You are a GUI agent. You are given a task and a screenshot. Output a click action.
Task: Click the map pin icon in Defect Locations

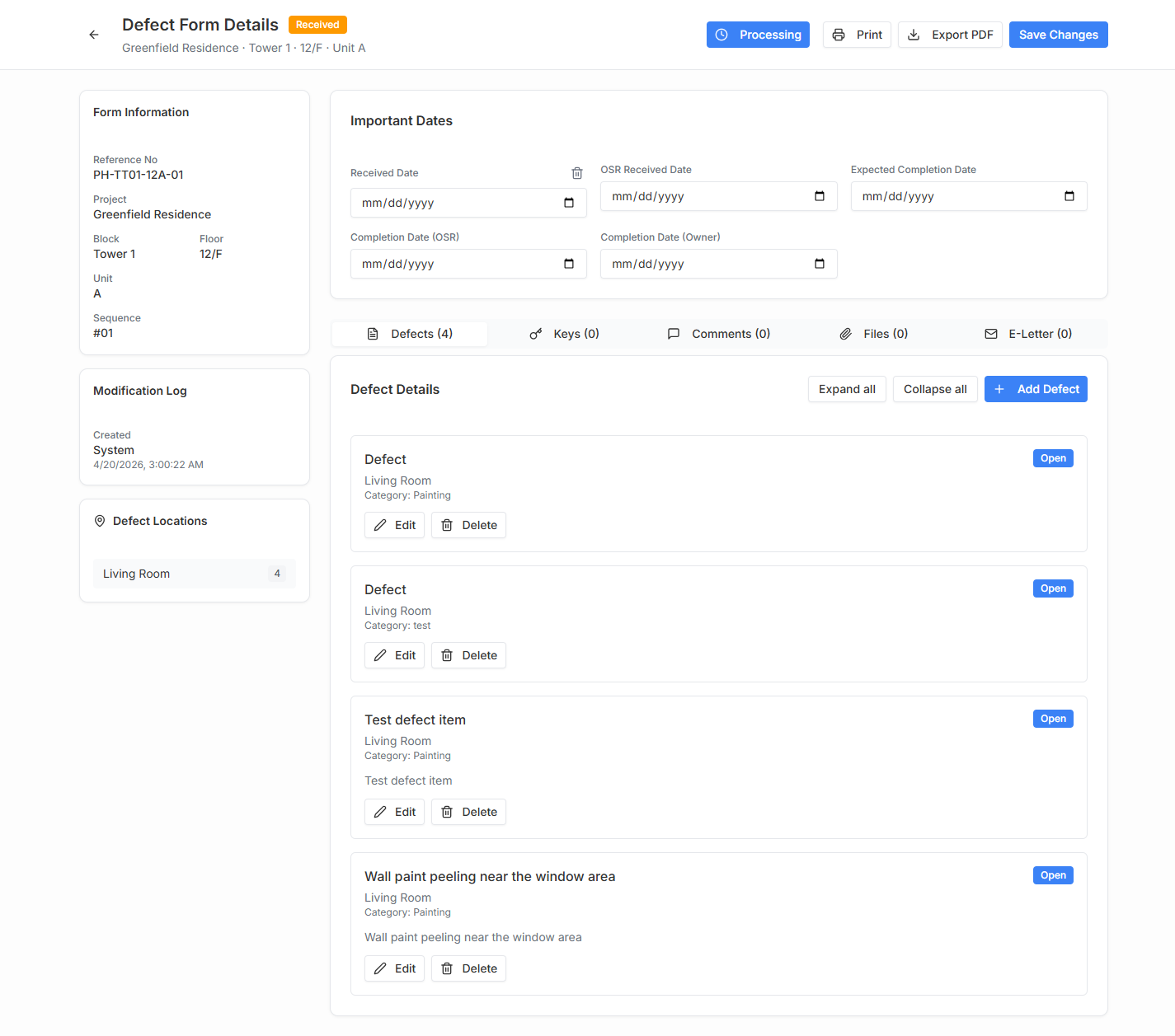pos(100,521)
